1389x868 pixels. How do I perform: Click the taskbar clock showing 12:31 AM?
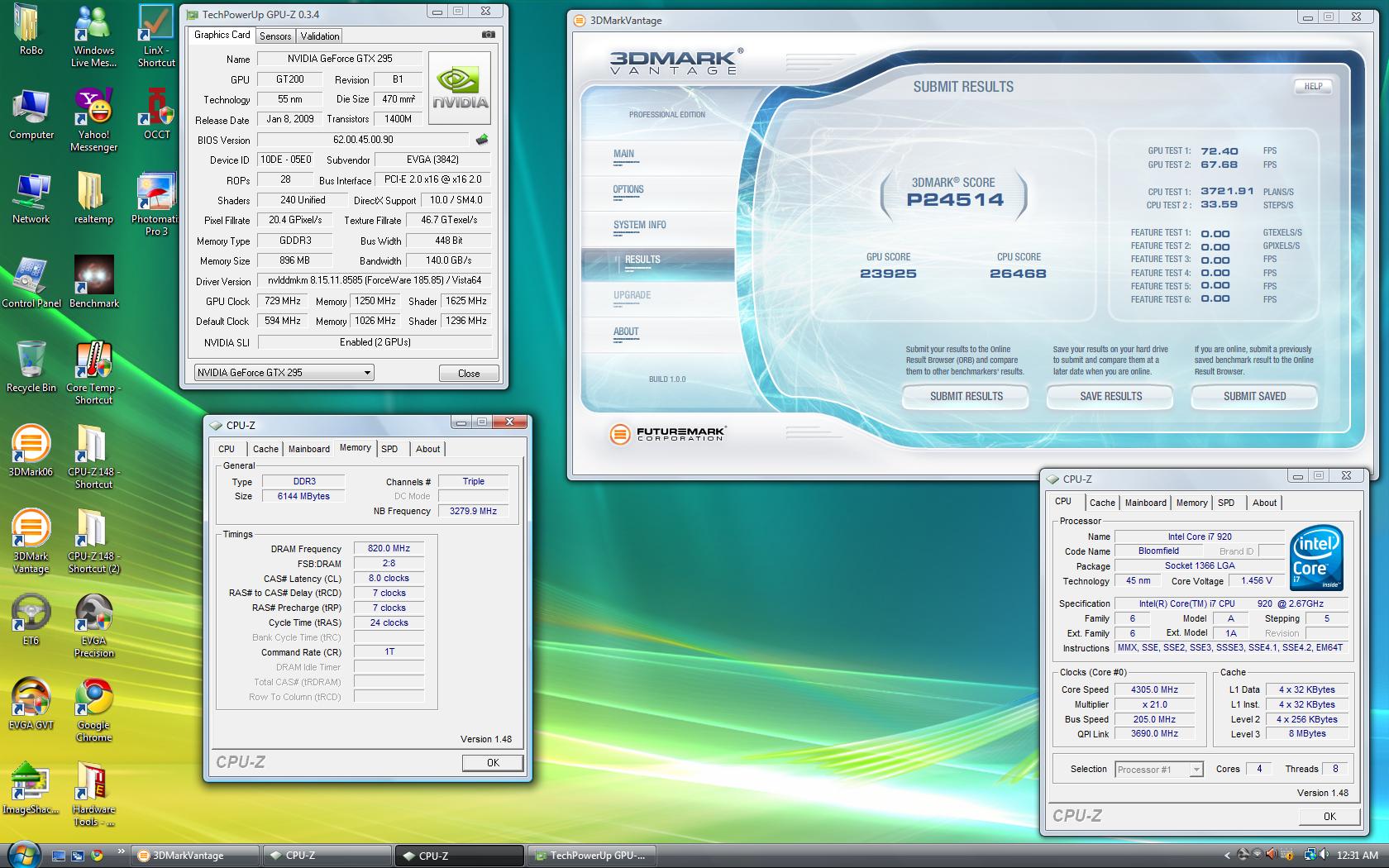pos(1357,856)
